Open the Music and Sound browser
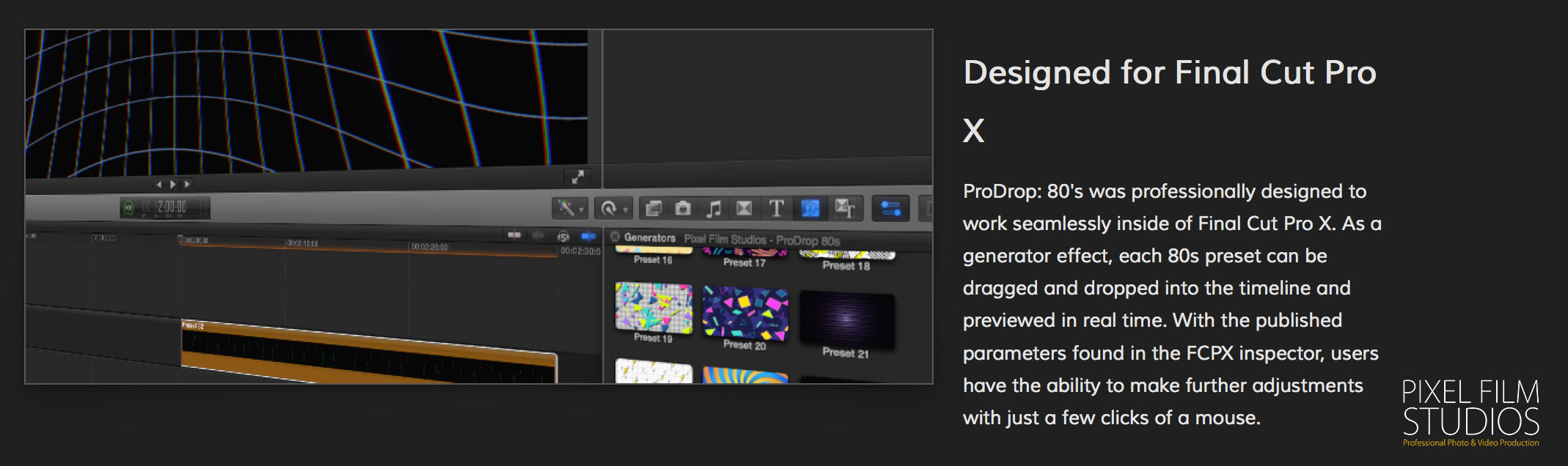 pos(713,209)
